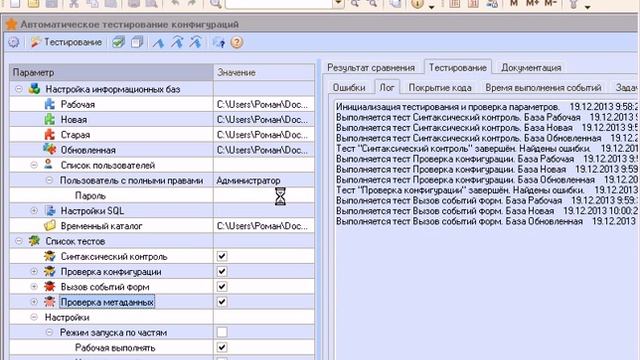Click the red bug icon of Вызов событий форм
Screen dimensions: 640x360
tap(50, 287)
